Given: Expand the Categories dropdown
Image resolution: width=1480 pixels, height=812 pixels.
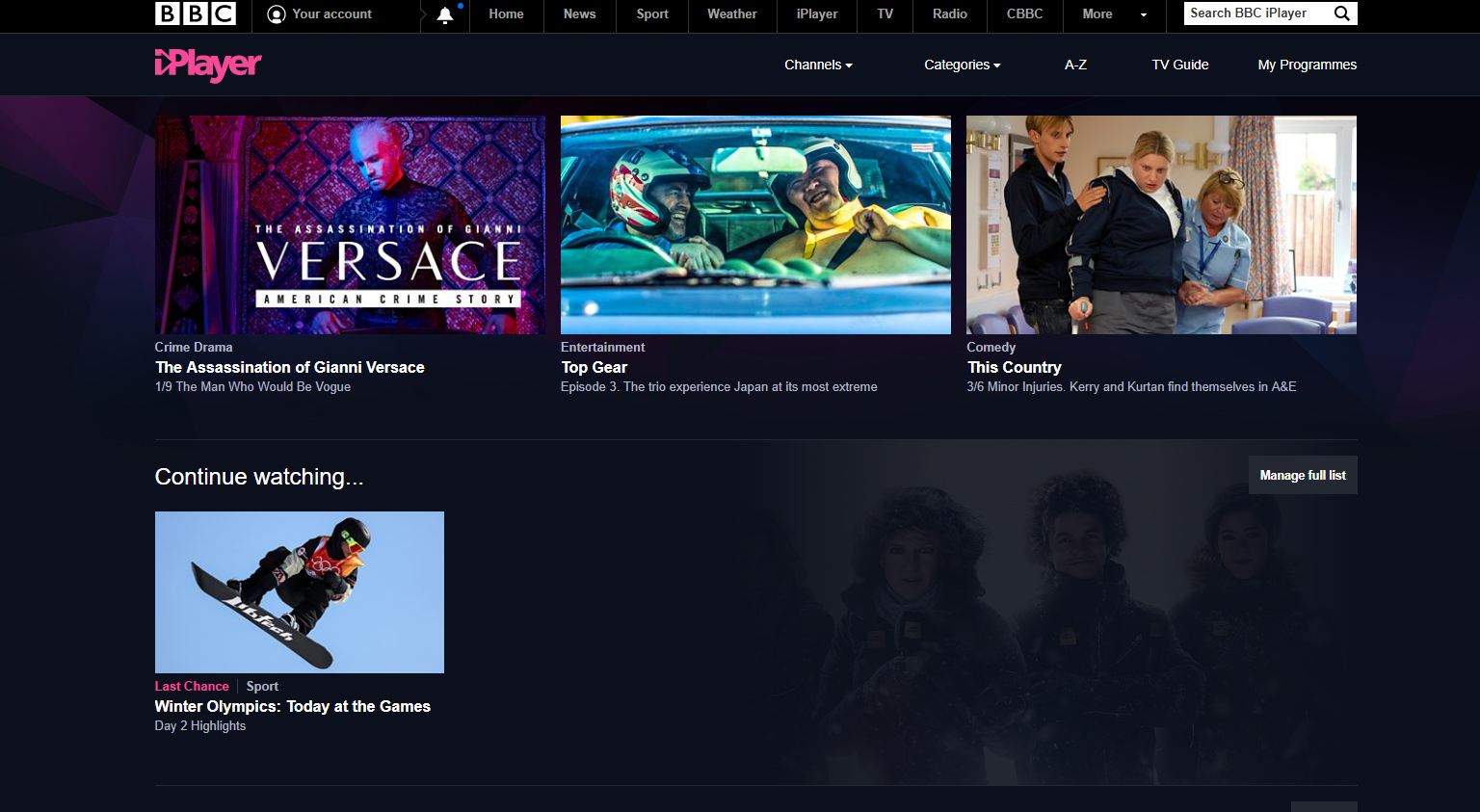Looking at the screenshot, I should (962, 65).
